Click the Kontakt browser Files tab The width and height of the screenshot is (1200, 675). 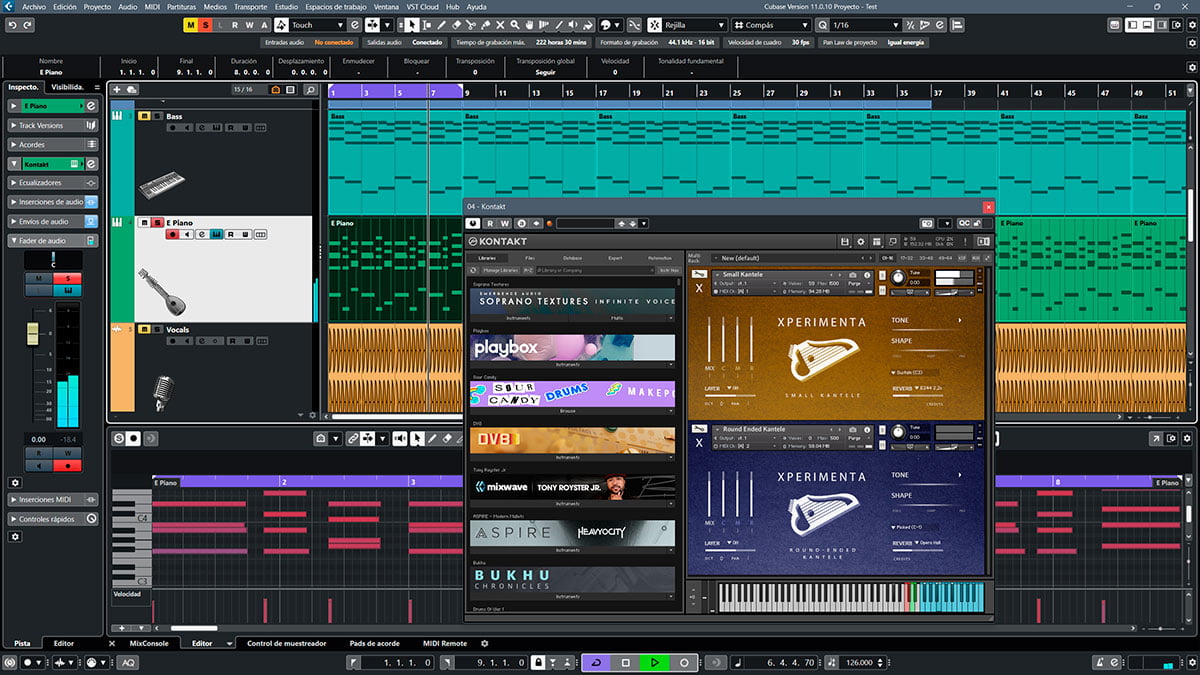coord(529,258)
